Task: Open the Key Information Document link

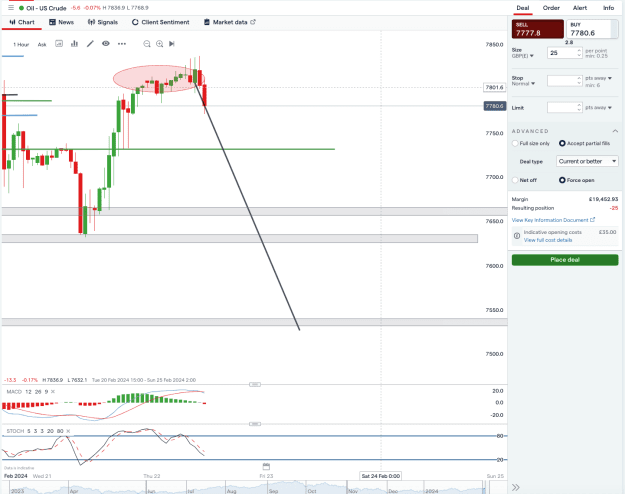Action: click(553, 220)
